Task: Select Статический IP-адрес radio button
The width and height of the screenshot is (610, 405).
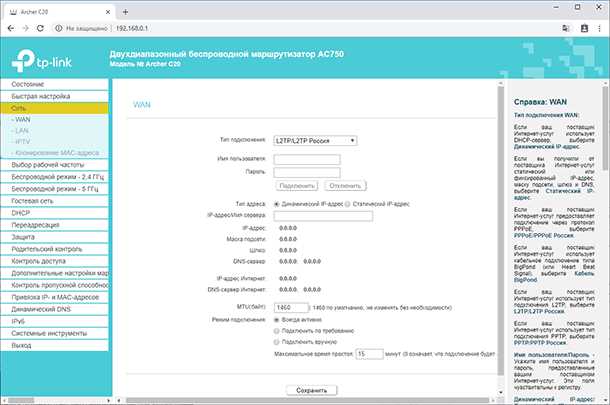Action: [x=347, y=204]
